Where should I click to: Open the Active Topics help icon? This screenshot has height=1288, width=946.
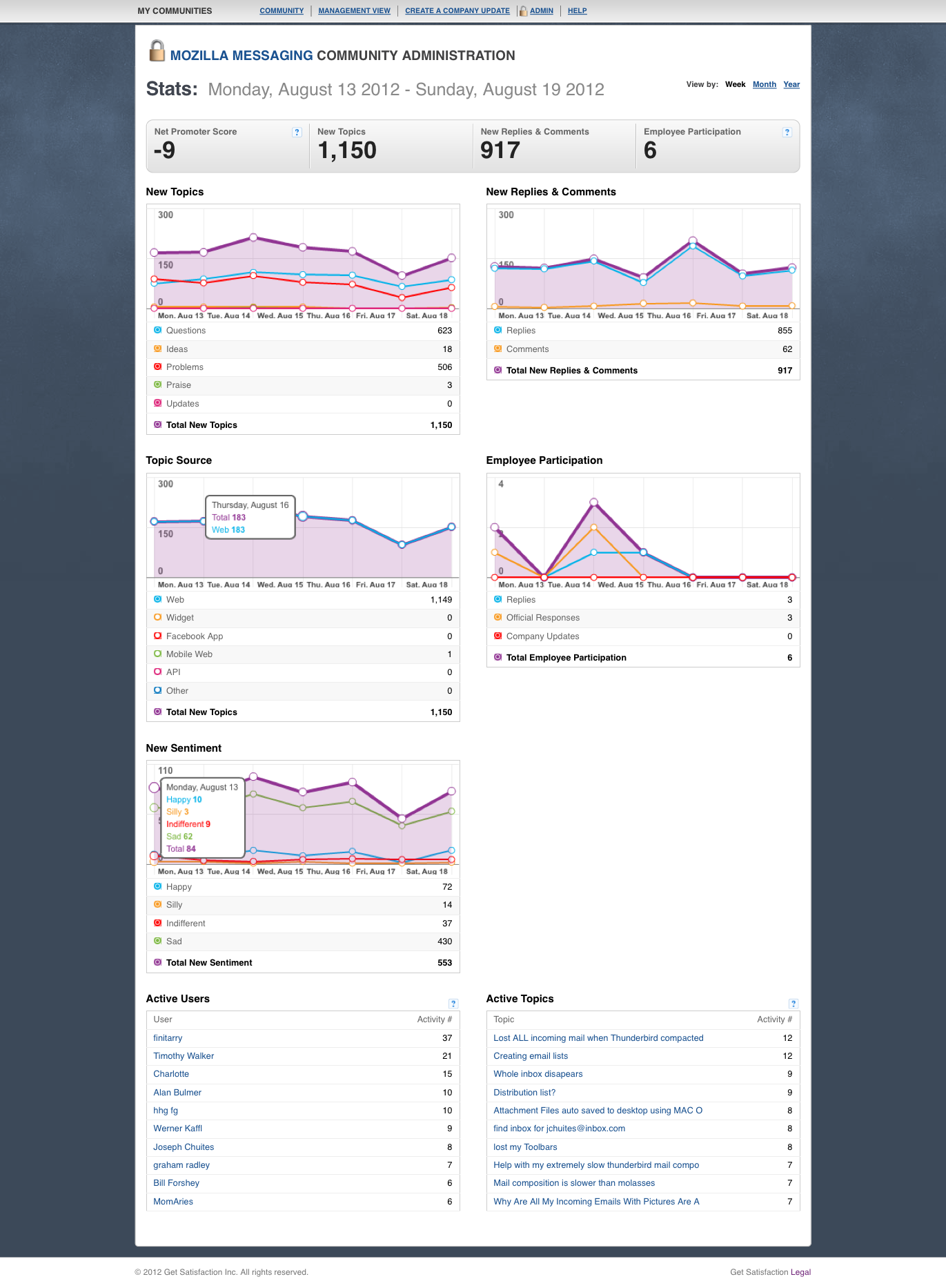(794, 1004)
